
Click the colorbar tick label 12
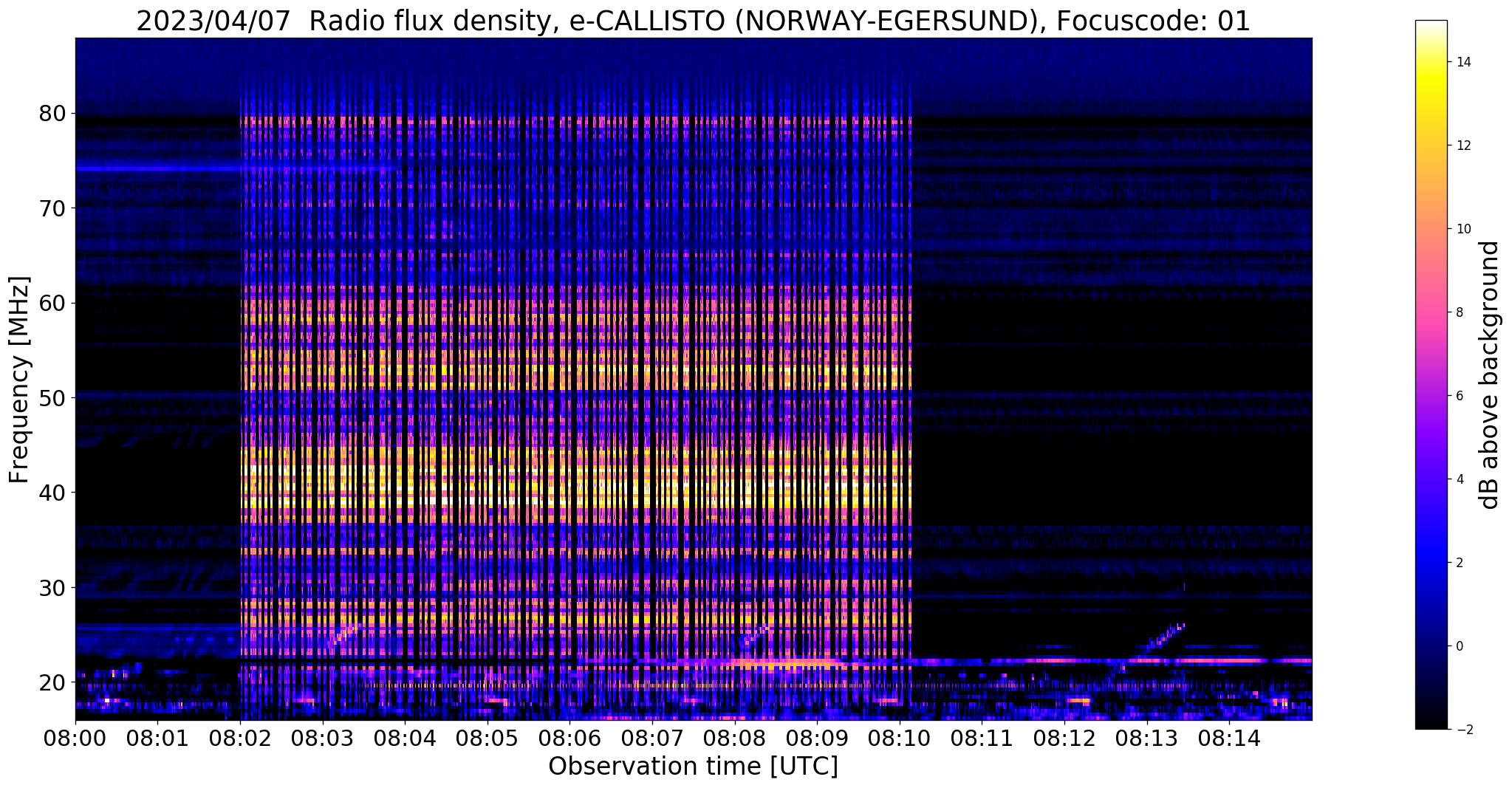point(1463,145)
